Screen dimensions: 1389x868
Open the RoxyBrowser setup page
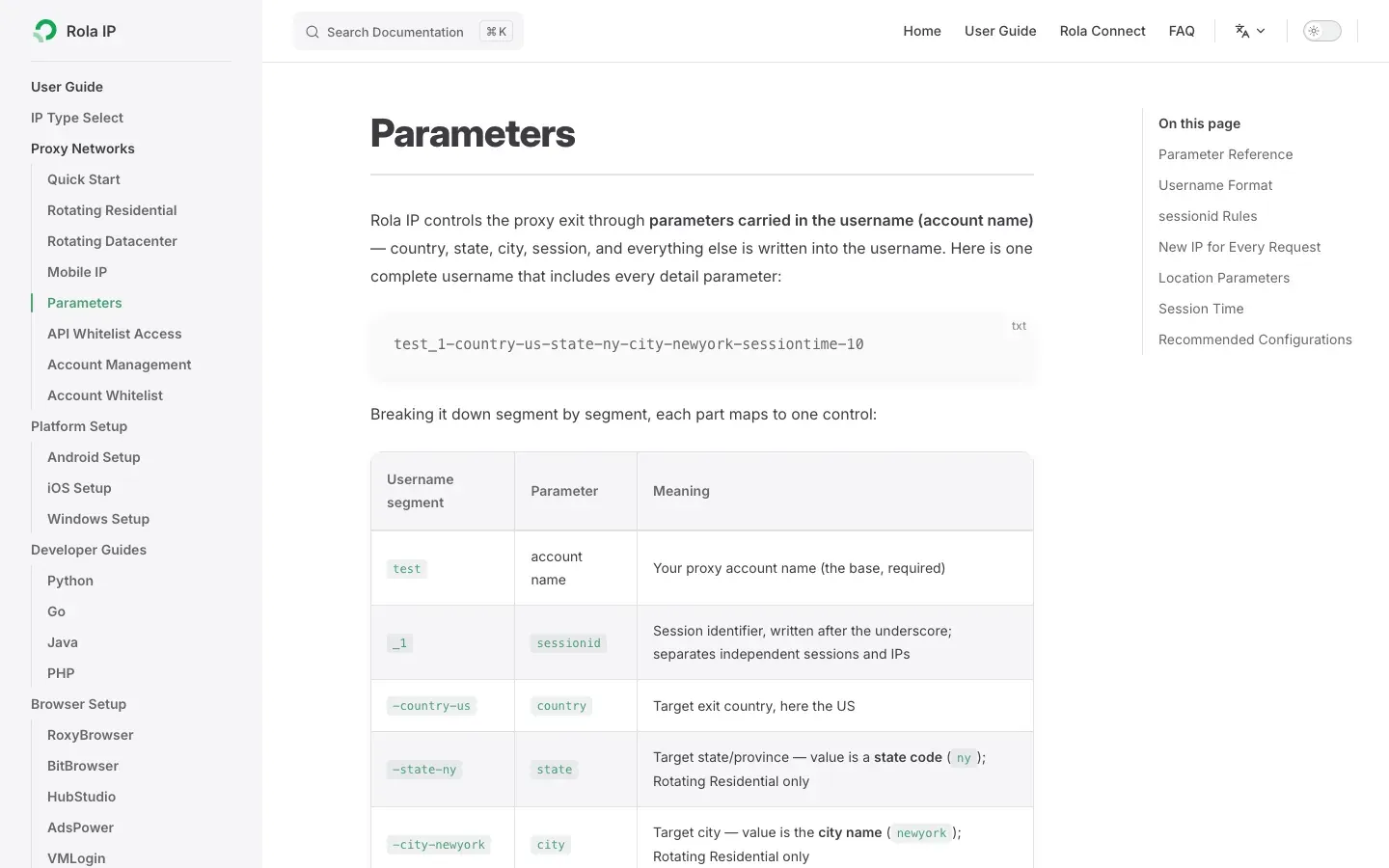(91, 735)
